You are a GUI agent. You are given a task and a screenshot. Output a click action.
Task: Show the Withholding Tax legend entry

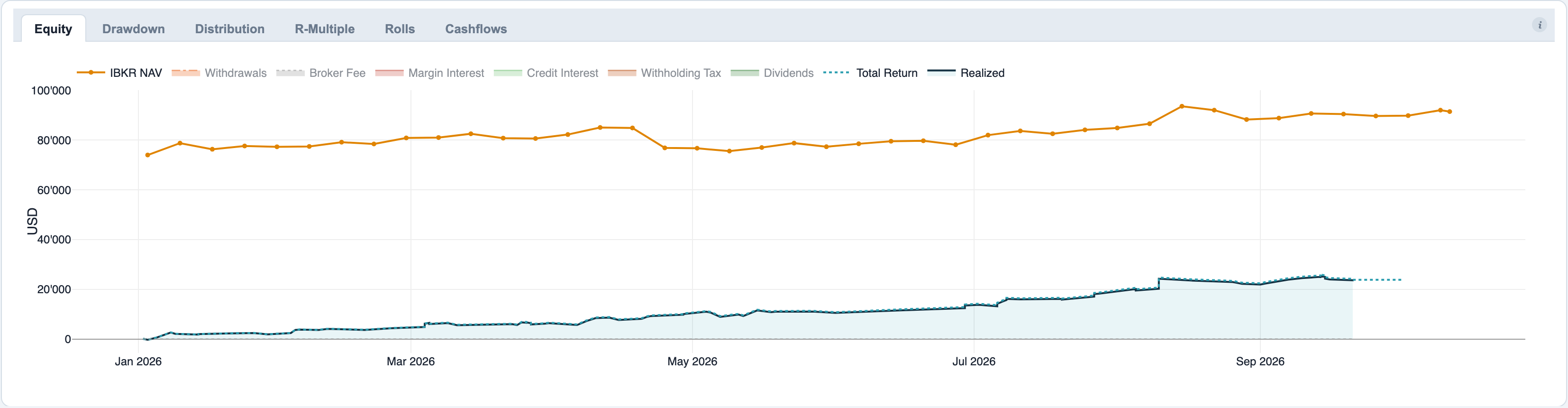tap(665, 73)
